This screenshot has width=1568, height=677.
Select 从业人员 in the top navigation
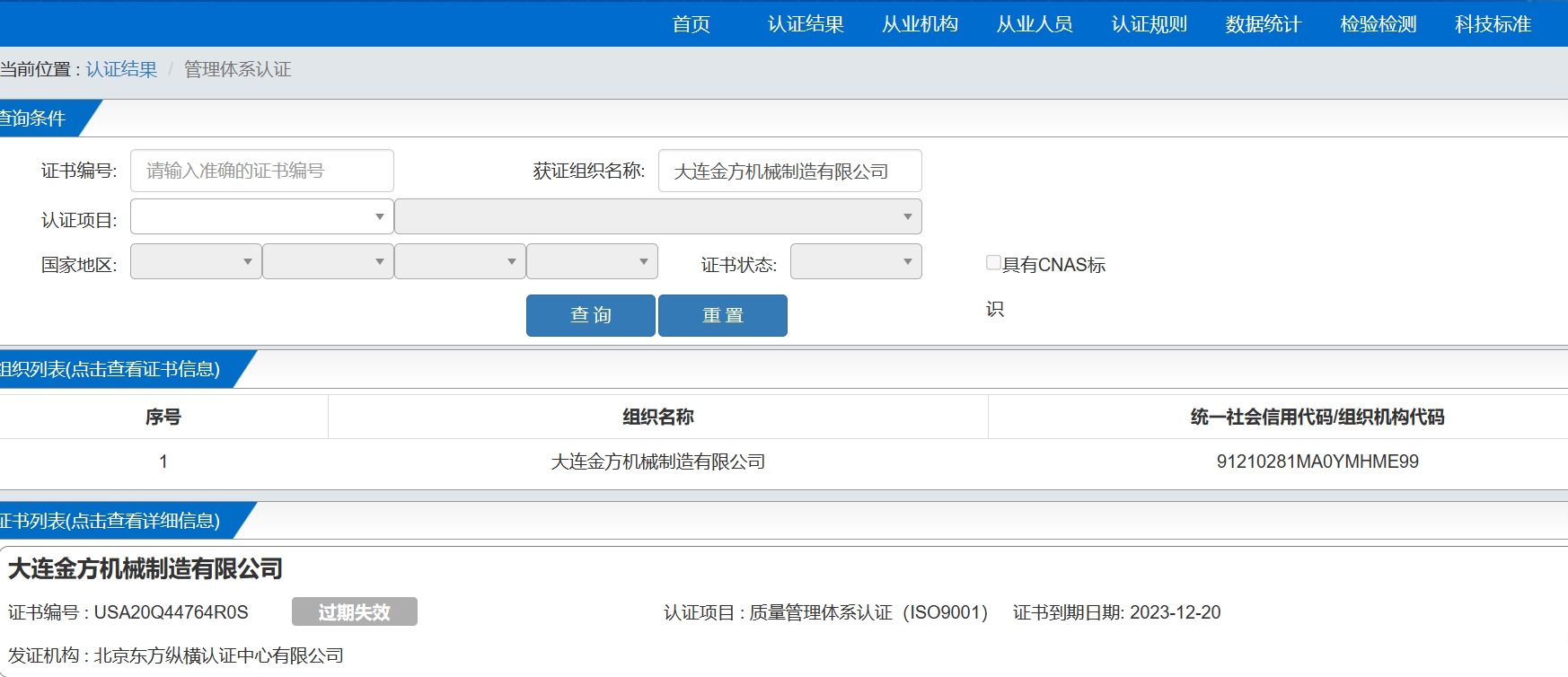1035,24
